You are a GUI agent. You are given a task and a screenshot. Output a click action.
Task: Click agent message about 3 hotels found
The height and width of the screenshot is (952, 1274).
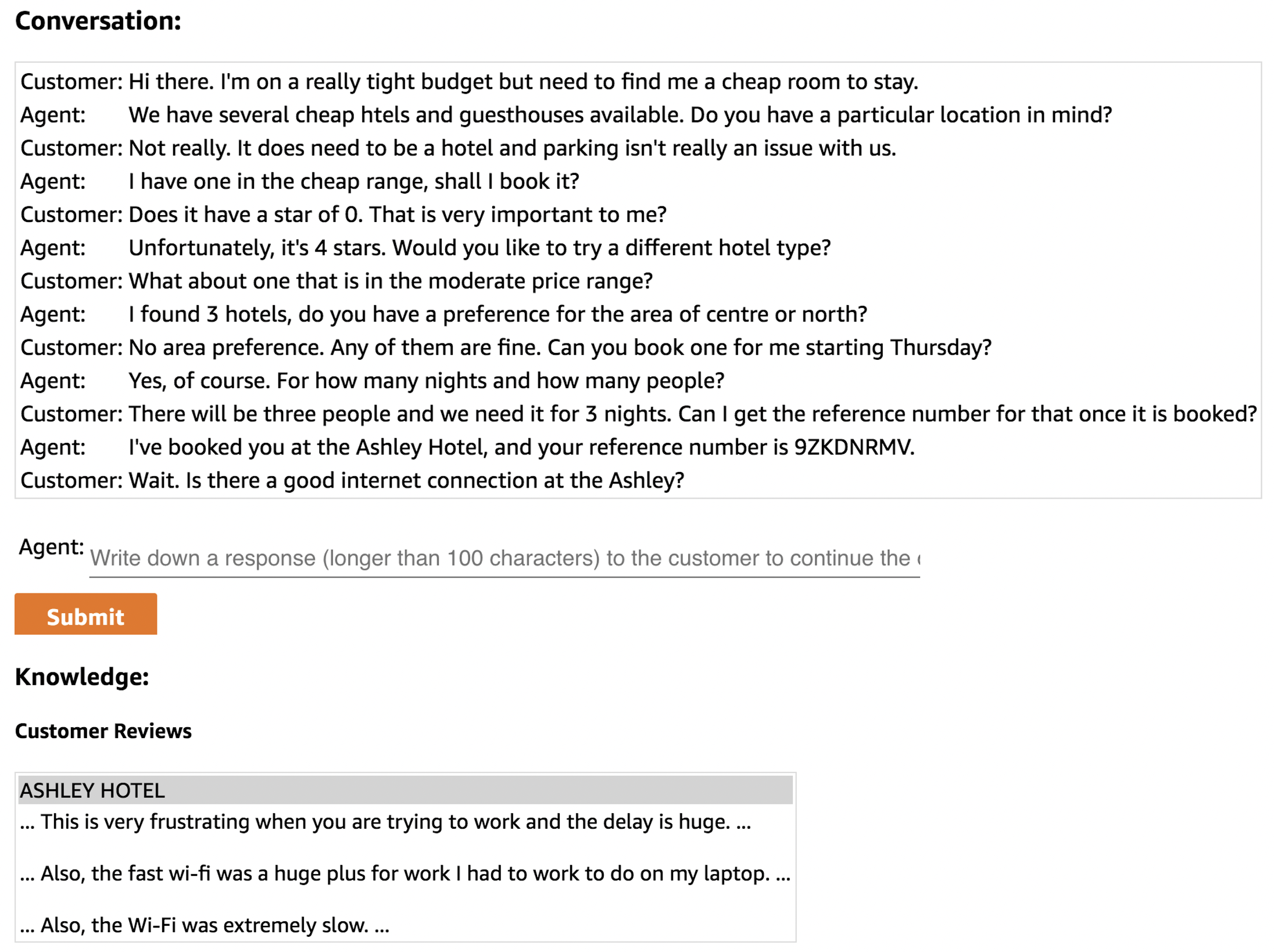[x=498, y=314]
